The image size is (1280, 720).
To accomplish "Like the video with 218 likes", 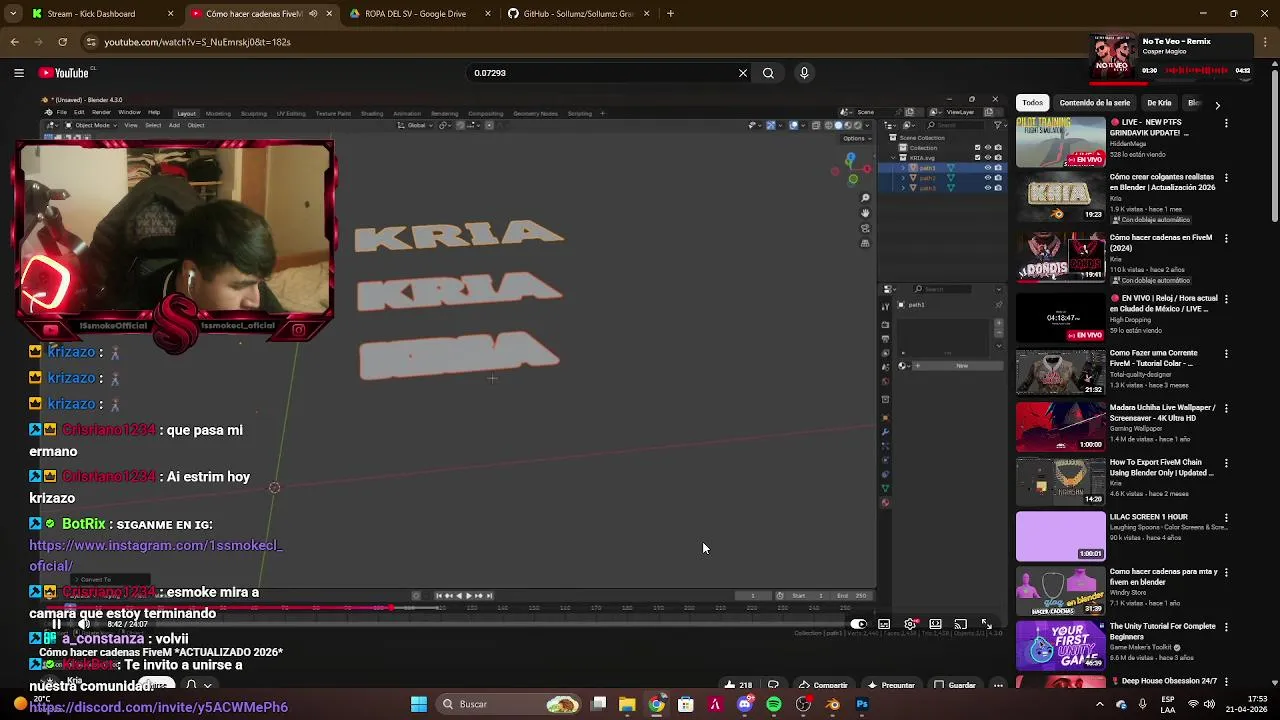I will [738, 685].
